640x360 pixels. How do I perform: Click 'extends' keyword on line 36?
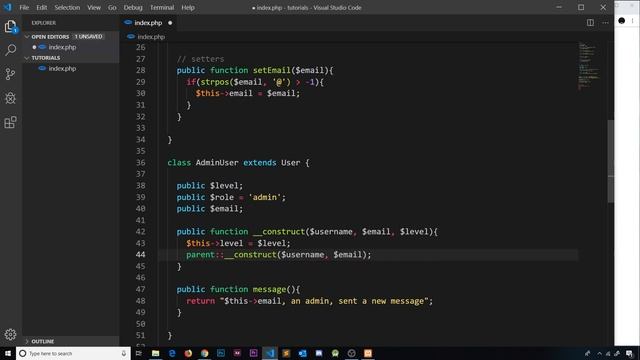(x=260, y=162)
